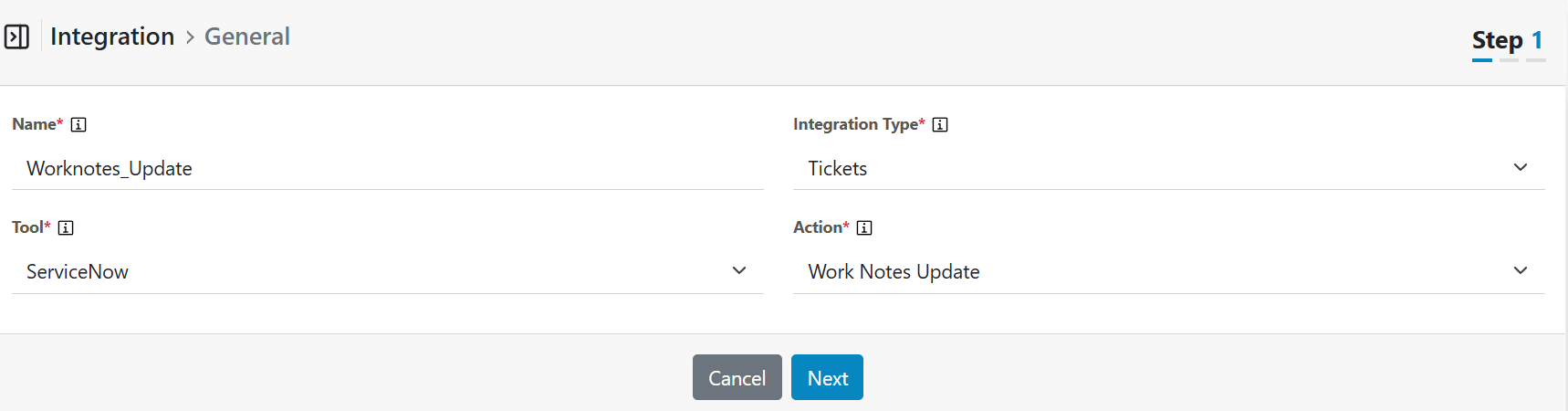Viewport: 1568px width, 411px height.
Task: Proceed with the Next button
Action: (827, 378)
